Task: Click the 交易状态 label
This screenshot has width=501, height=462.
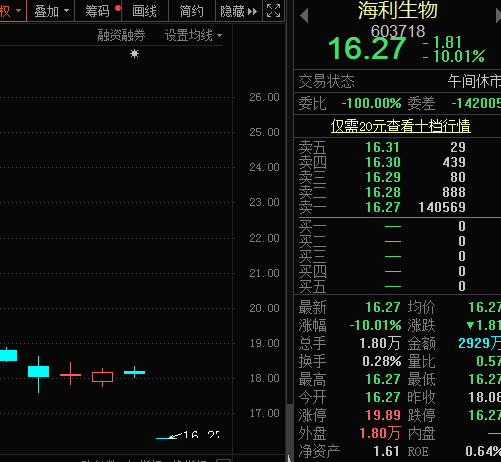Action: pyautogui.click(x=326, y=81)
